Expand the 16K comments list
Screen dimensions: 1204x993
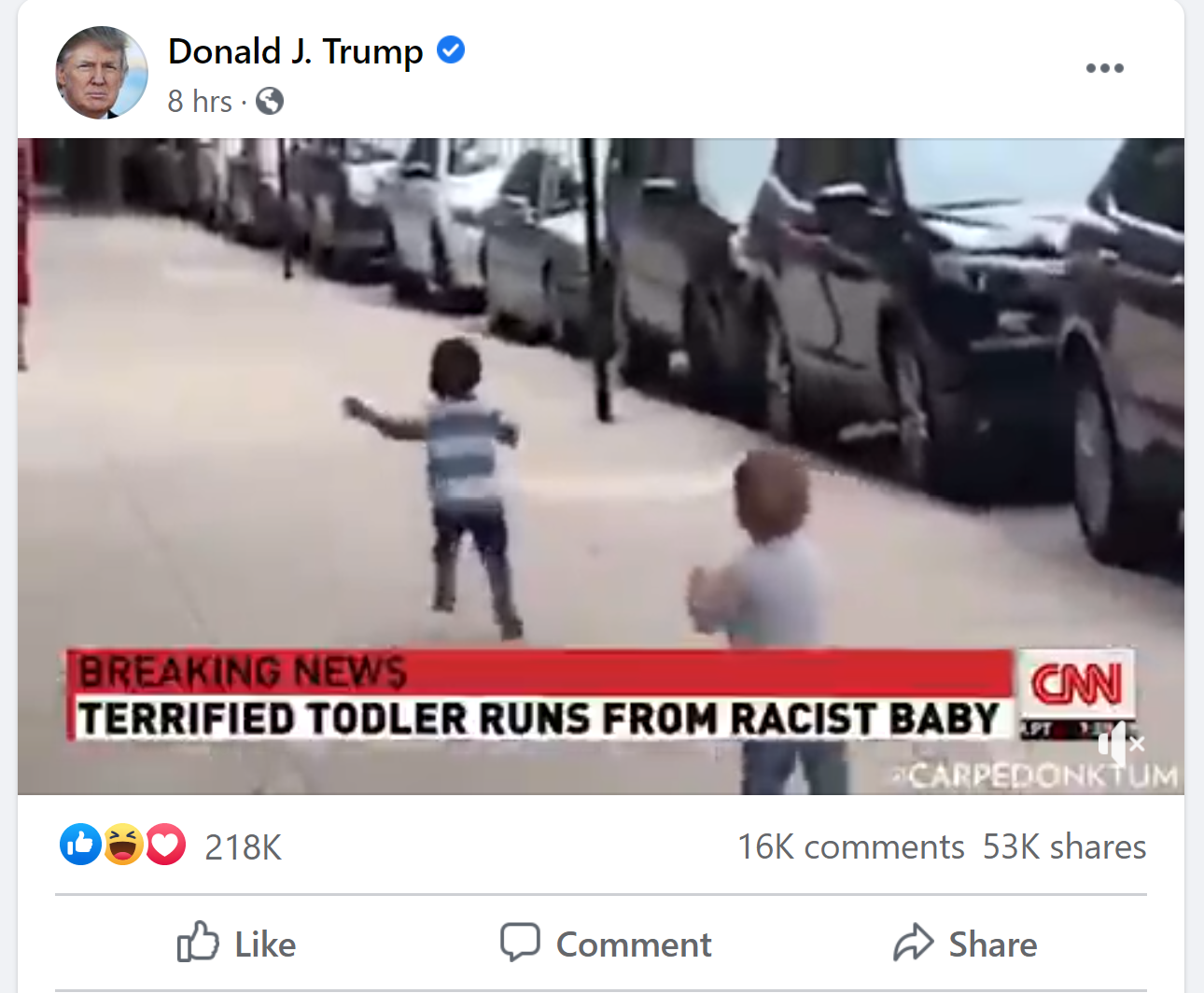coord(850,846)
